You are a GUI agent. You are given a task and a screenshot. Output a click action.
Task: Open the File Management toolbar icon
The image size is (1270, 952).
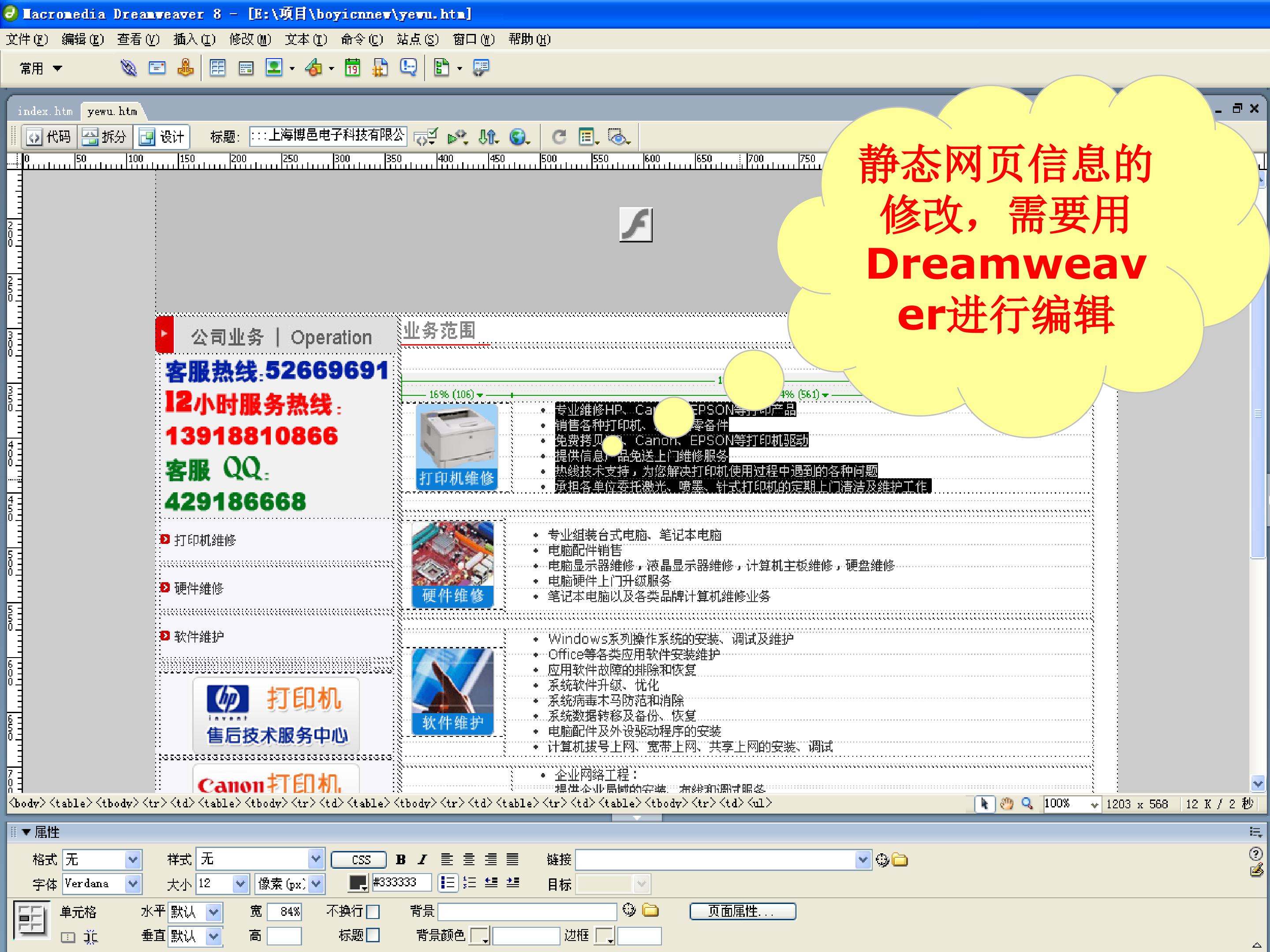[488, 137]
